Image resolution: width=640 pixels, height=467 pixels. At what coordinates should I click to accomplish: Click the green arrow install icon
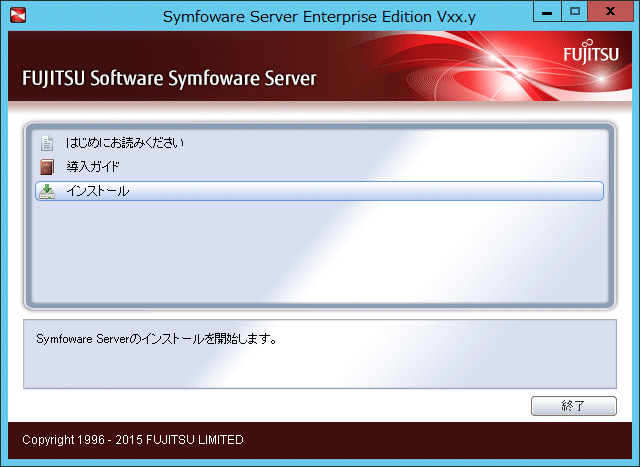pos(47,191)
